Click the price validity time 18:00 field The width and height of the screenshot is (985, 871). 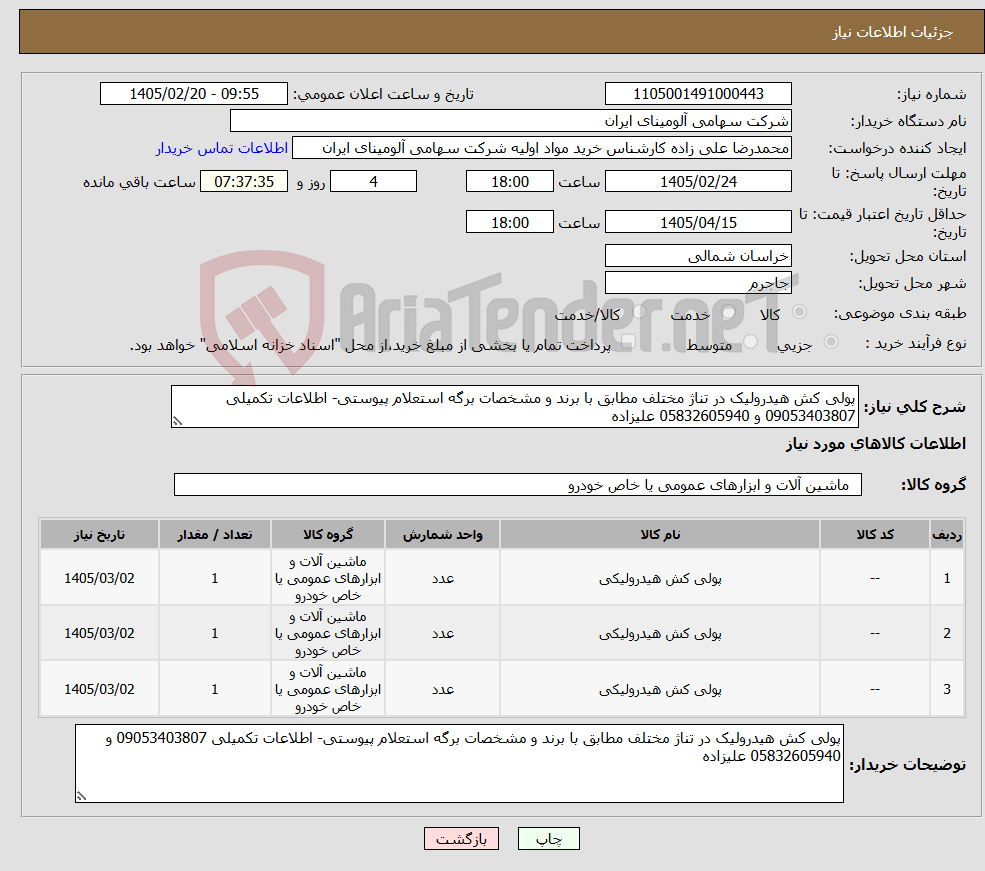coord(509,222)
